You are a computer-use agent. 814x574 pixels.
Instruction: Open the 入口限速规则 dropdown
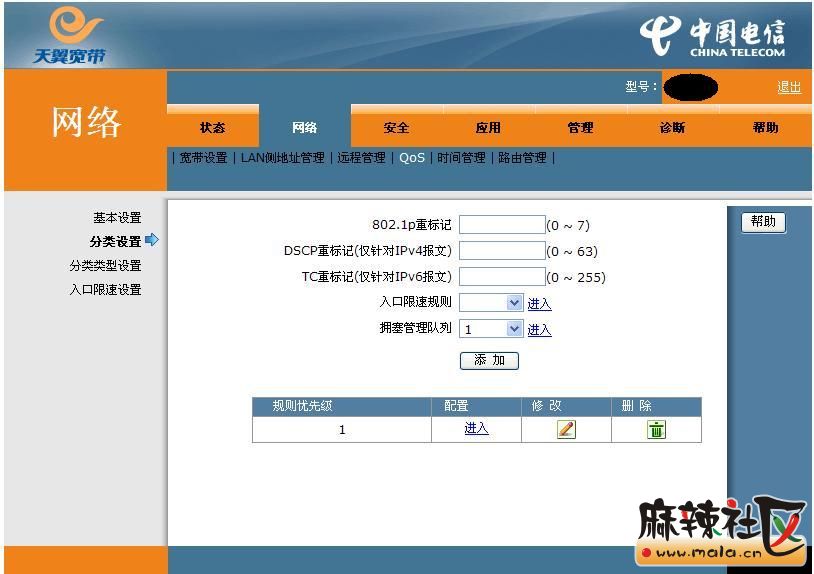514,303
